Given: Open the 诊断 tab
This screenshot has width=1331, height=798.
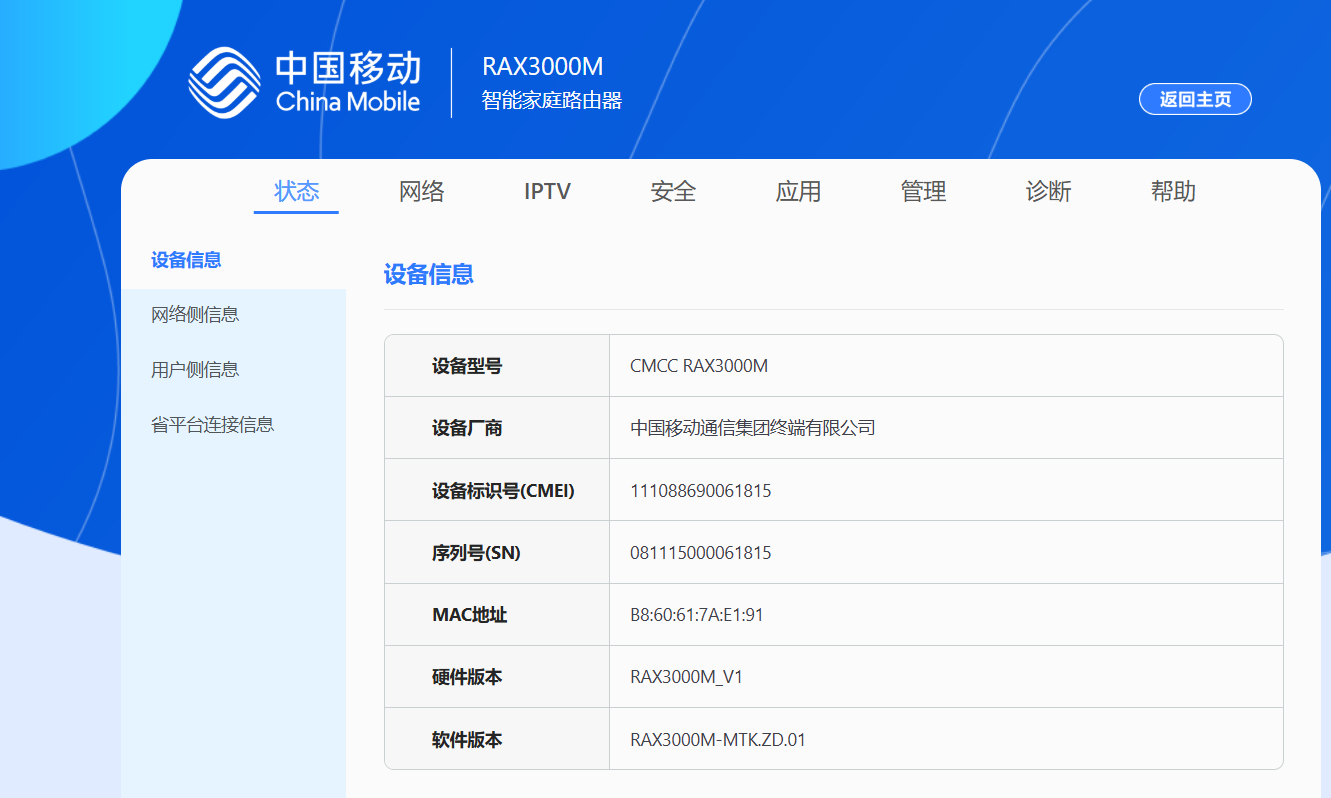Looking at the screenshot, I should click(x=1048, y=191).
